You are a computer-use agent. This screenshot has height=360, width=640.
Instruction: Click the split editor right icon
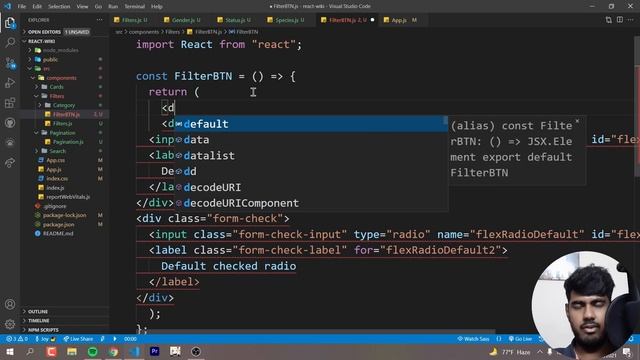tap(620, 20)
